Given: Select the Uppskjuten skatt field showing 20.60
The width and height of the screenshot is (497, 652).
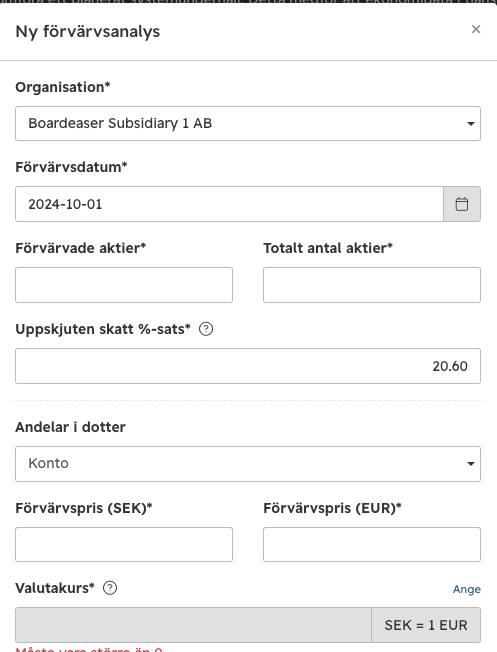Looking at the screenshot, I should click(248, 366).
